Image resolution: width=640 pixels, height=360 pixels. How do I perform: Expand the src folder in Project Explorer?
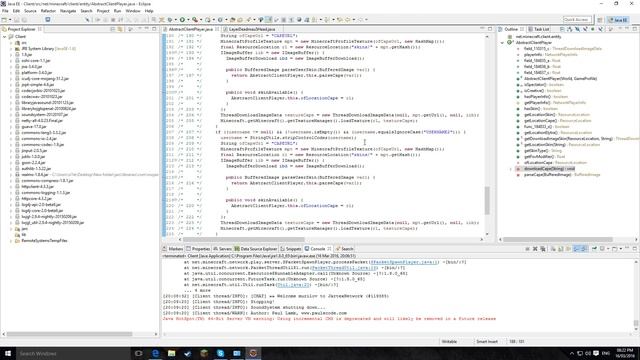[x=11, y=43]
